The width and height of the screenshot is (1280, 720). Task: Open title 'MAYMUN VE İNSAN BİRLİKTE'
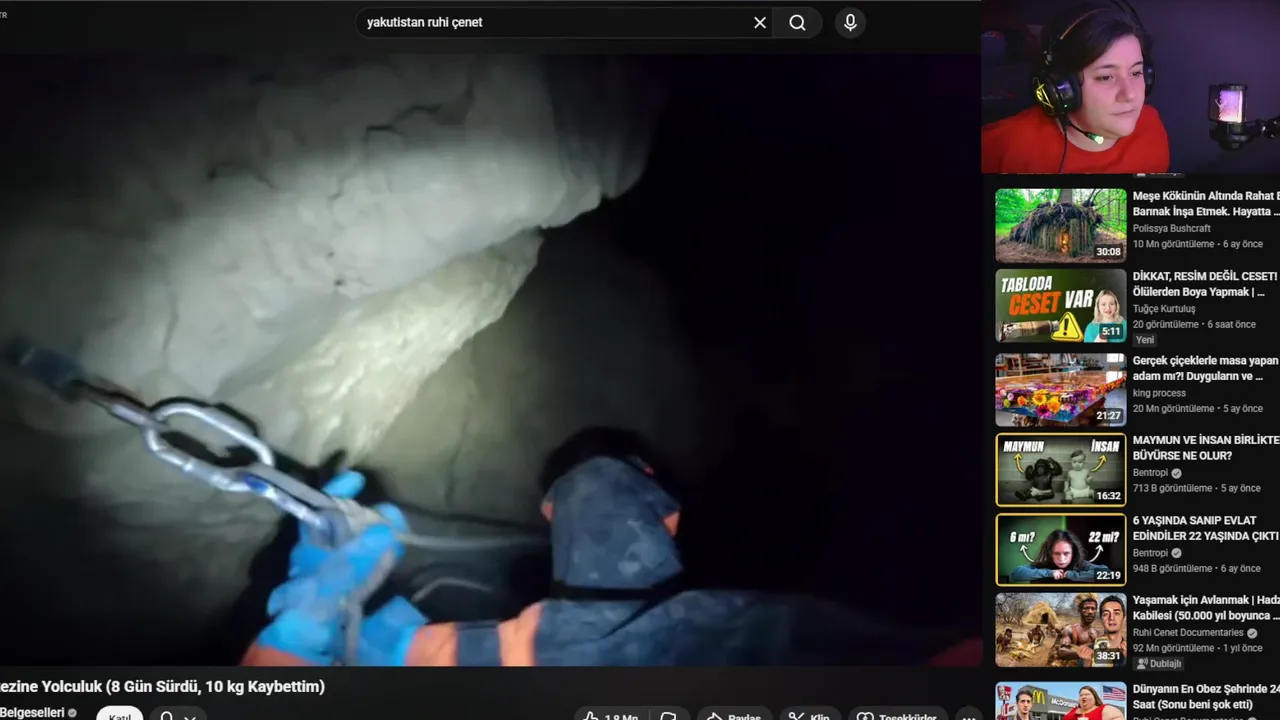(1206, 448)
